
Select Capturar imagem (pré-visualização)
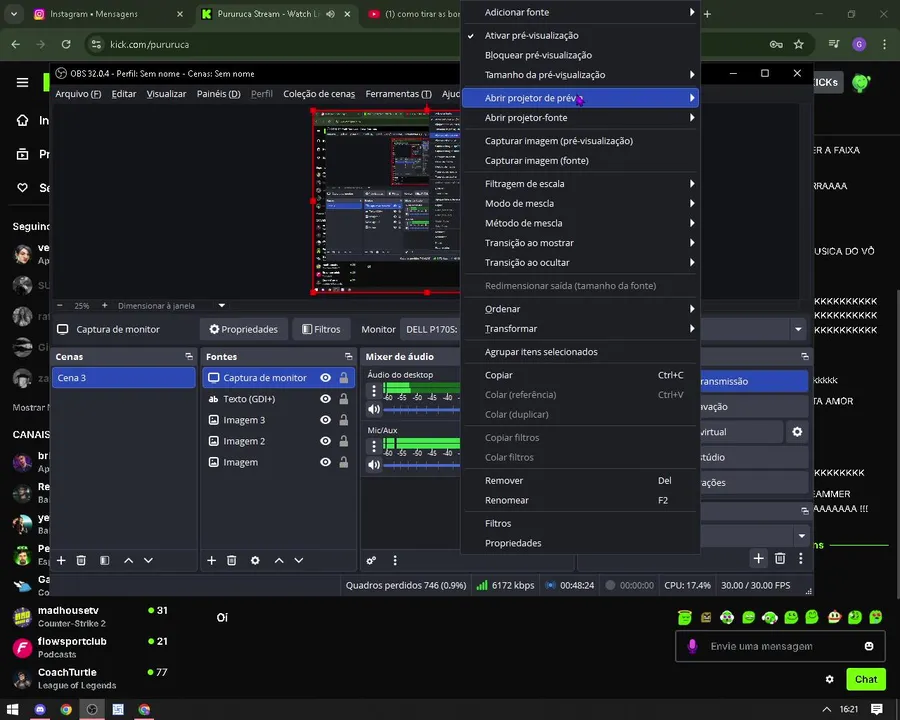pos(580,141)
